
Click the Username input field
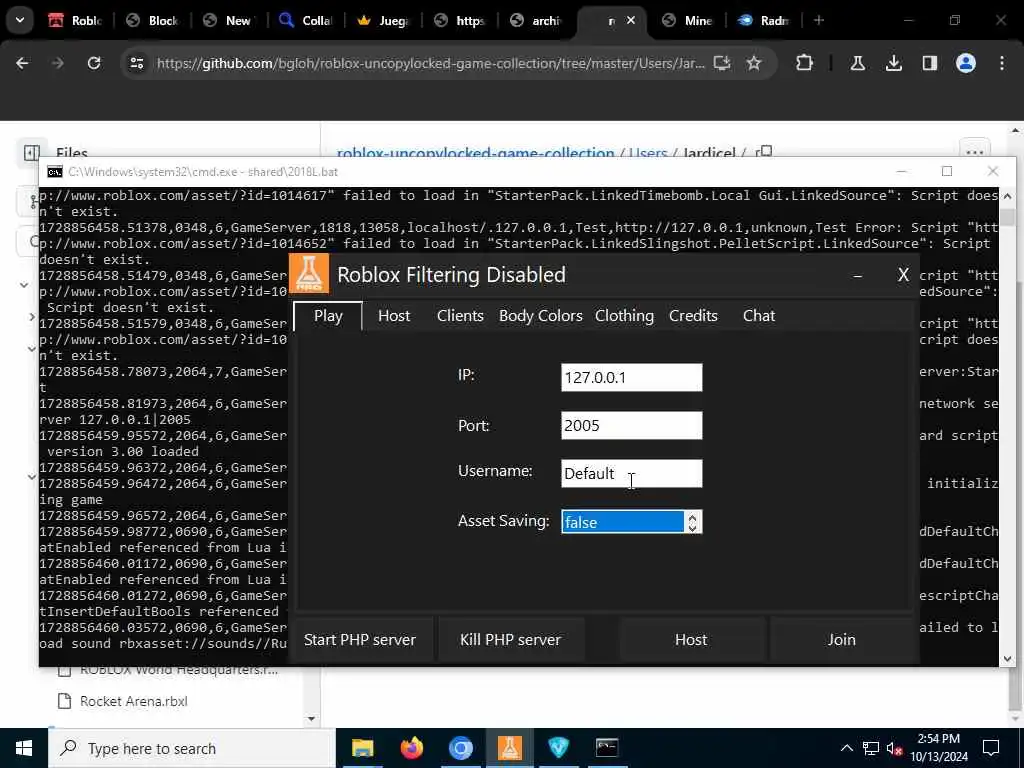point(632,473)
